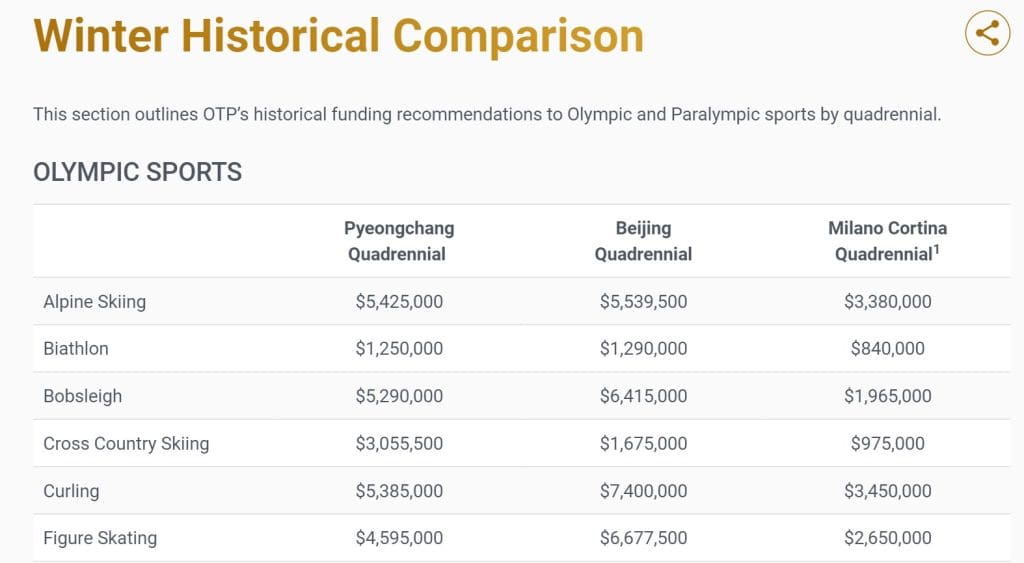Click Biathlon Milano Cortina amount $840,000
The height and width of the screenshot is (563, 1024).
(x=887, y=349)
